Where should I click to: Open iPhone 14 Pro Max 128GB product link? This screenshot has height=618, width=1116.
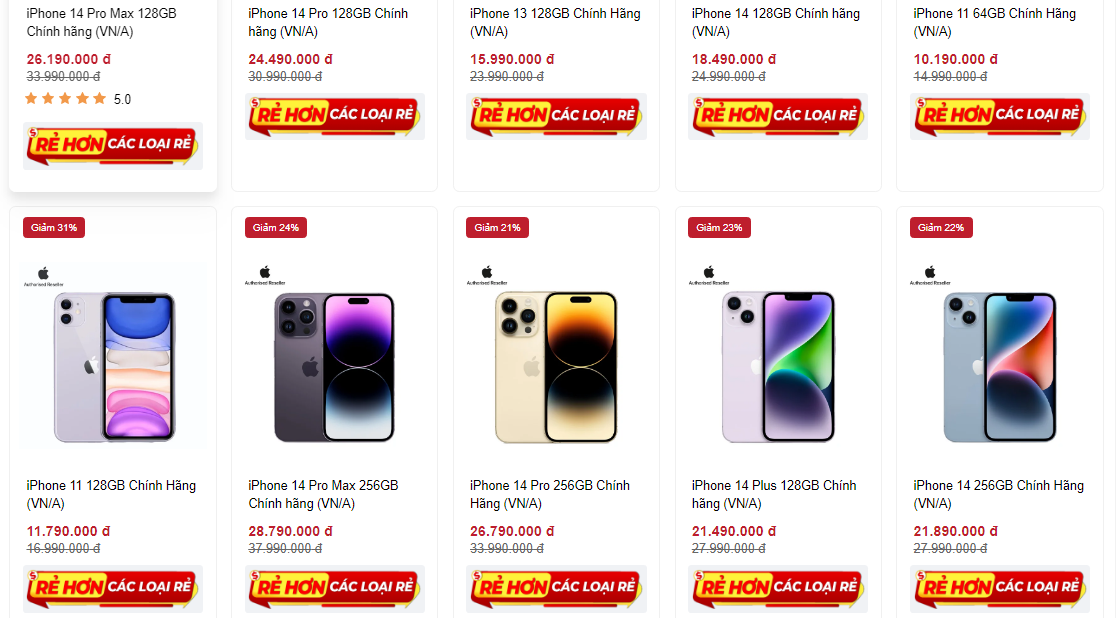(101, 22)
